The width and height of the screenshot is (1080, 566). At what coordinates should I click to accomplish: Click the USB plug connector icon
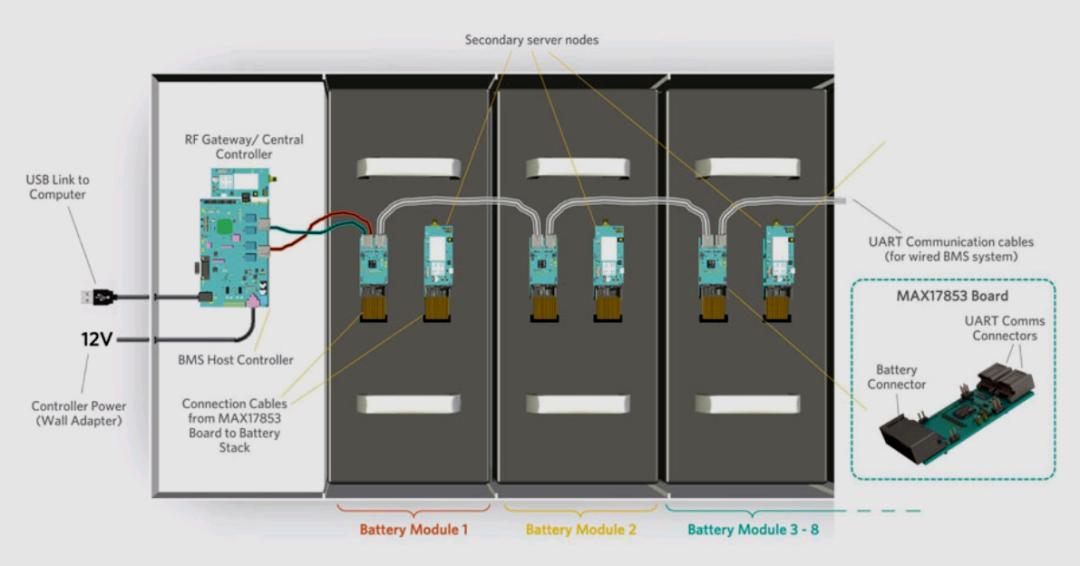pos(97,297)
